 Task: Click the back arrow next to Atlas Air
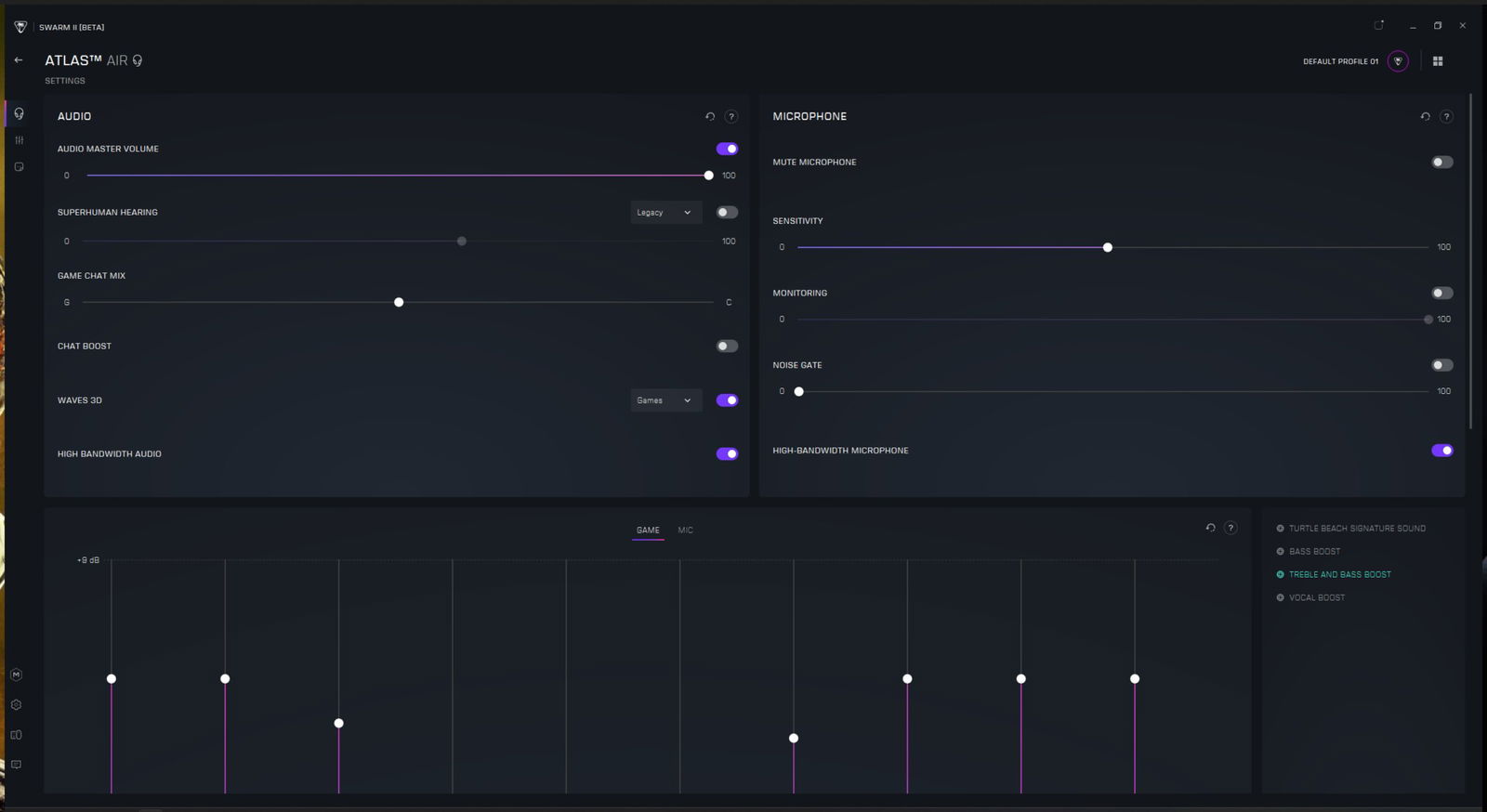[19, 60]
